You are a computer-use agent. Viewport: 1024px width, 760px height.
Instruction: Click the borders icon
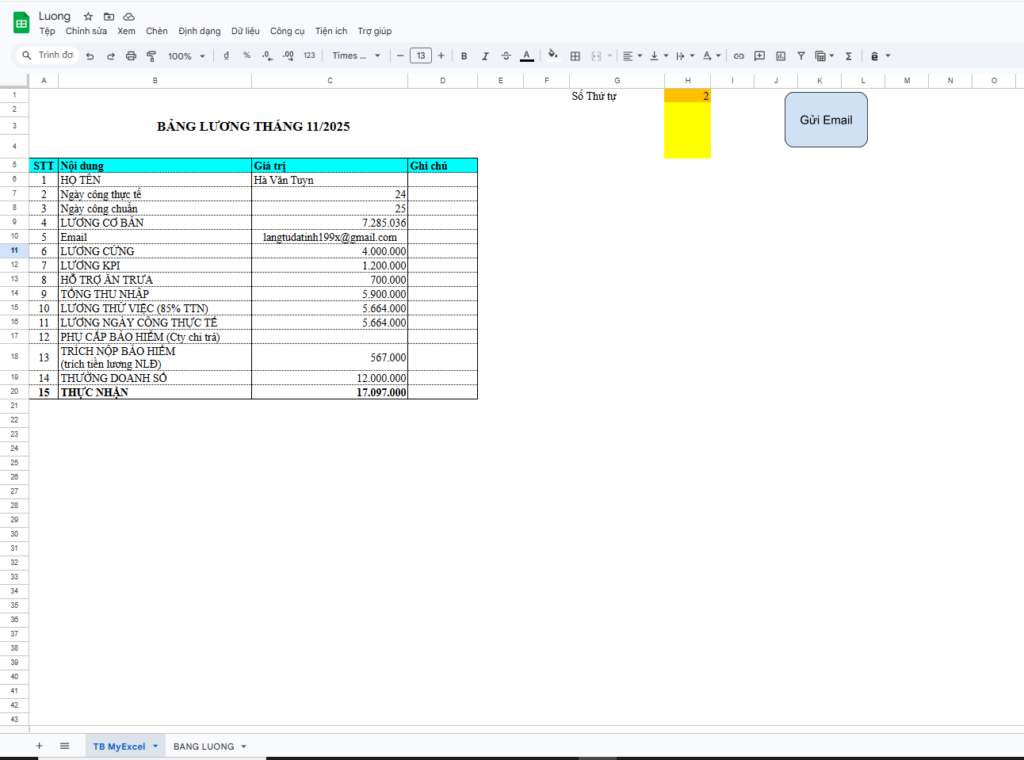point(575,56)
